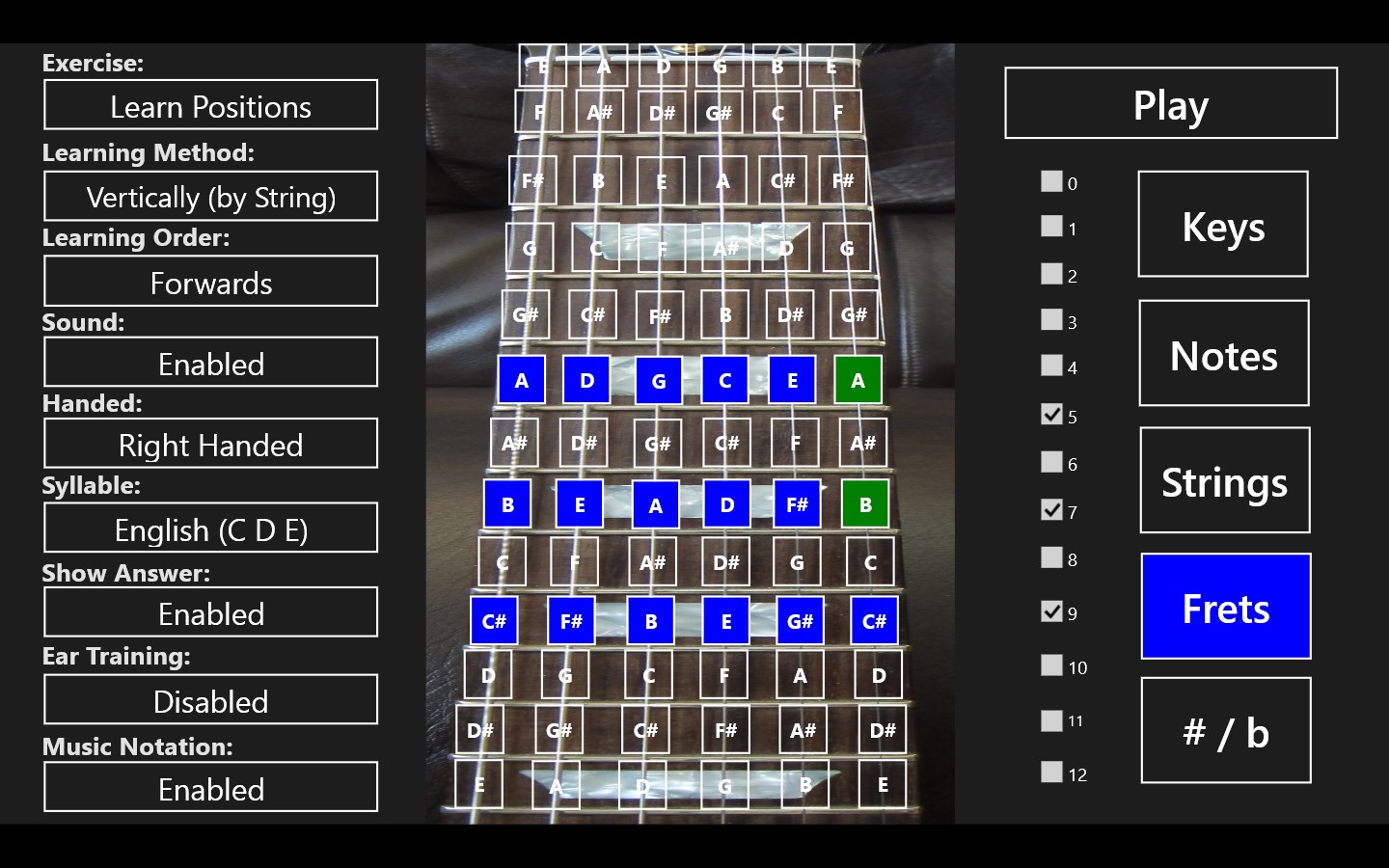Uncheck the fret 5 checkbox
1389x868 pixels.
click(x=1051, y=415)
